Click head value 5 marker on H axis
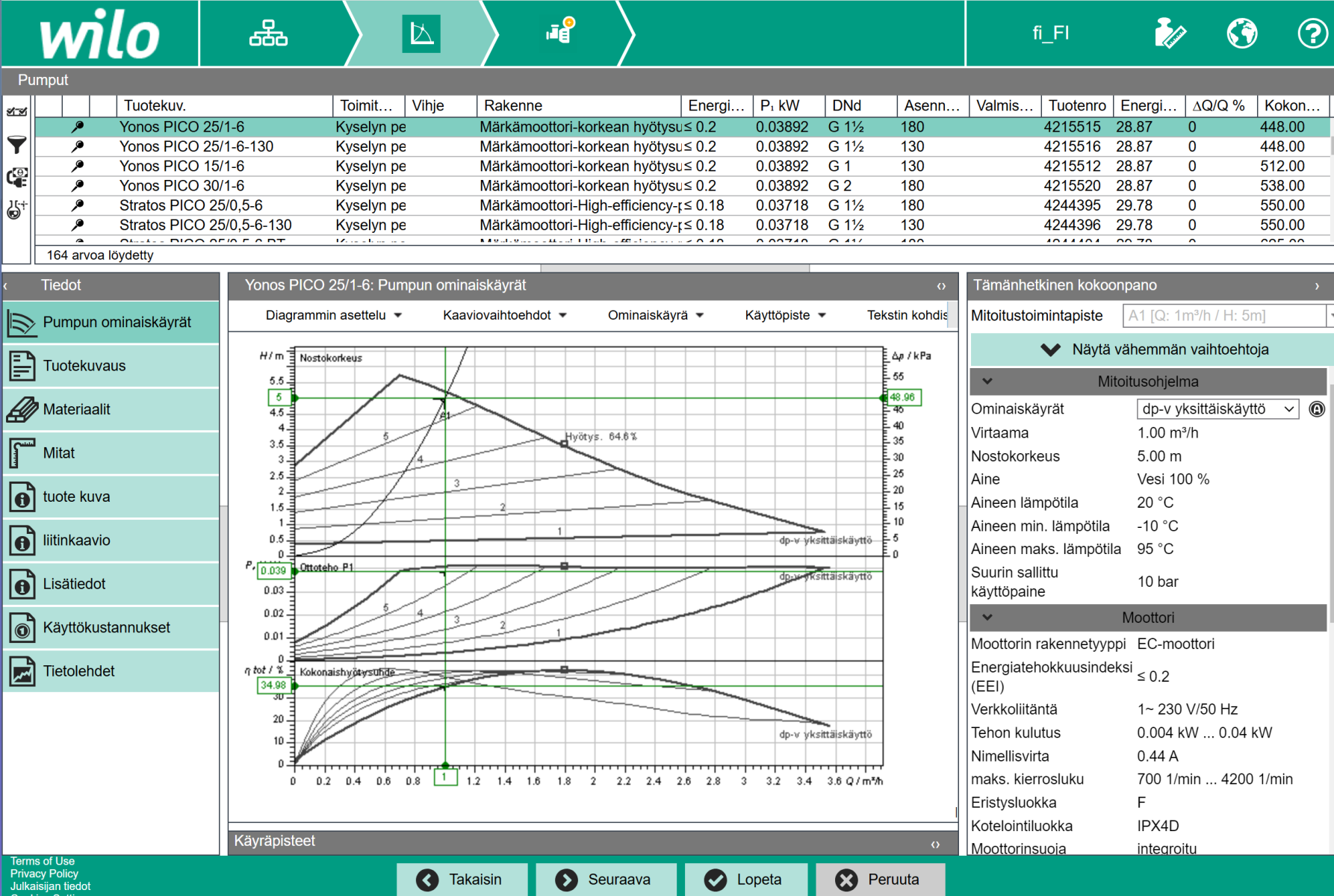 click(x=279, y=397)
